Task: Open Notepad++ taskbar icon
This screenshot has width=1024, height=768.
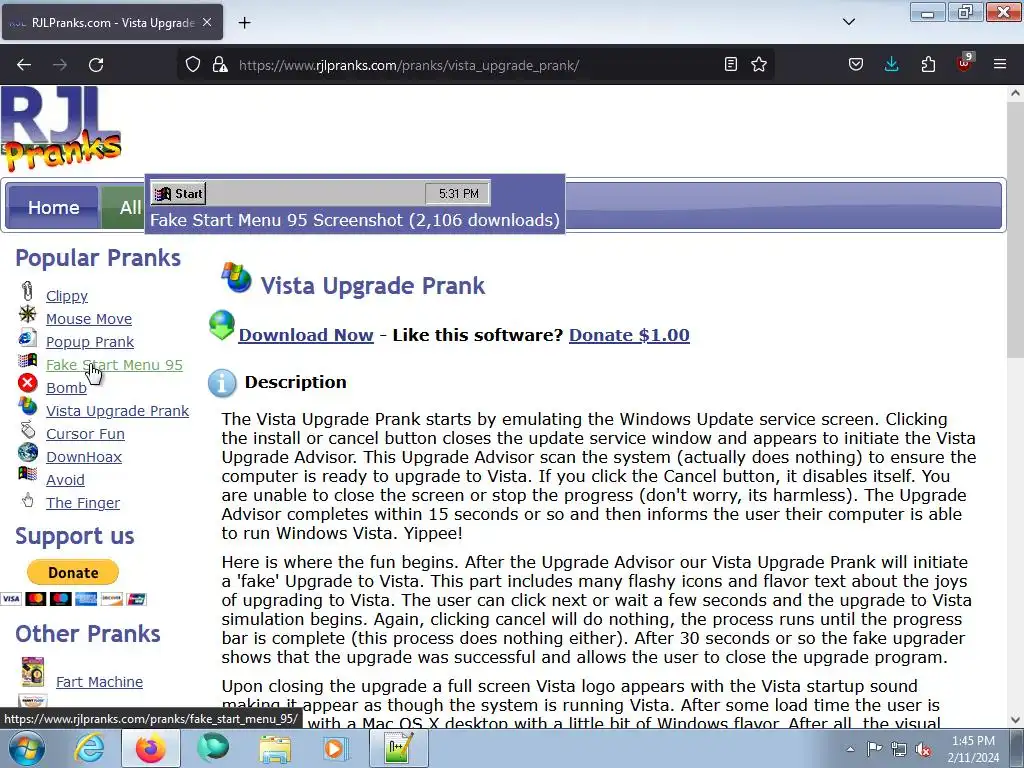Action: click(398, 748)
